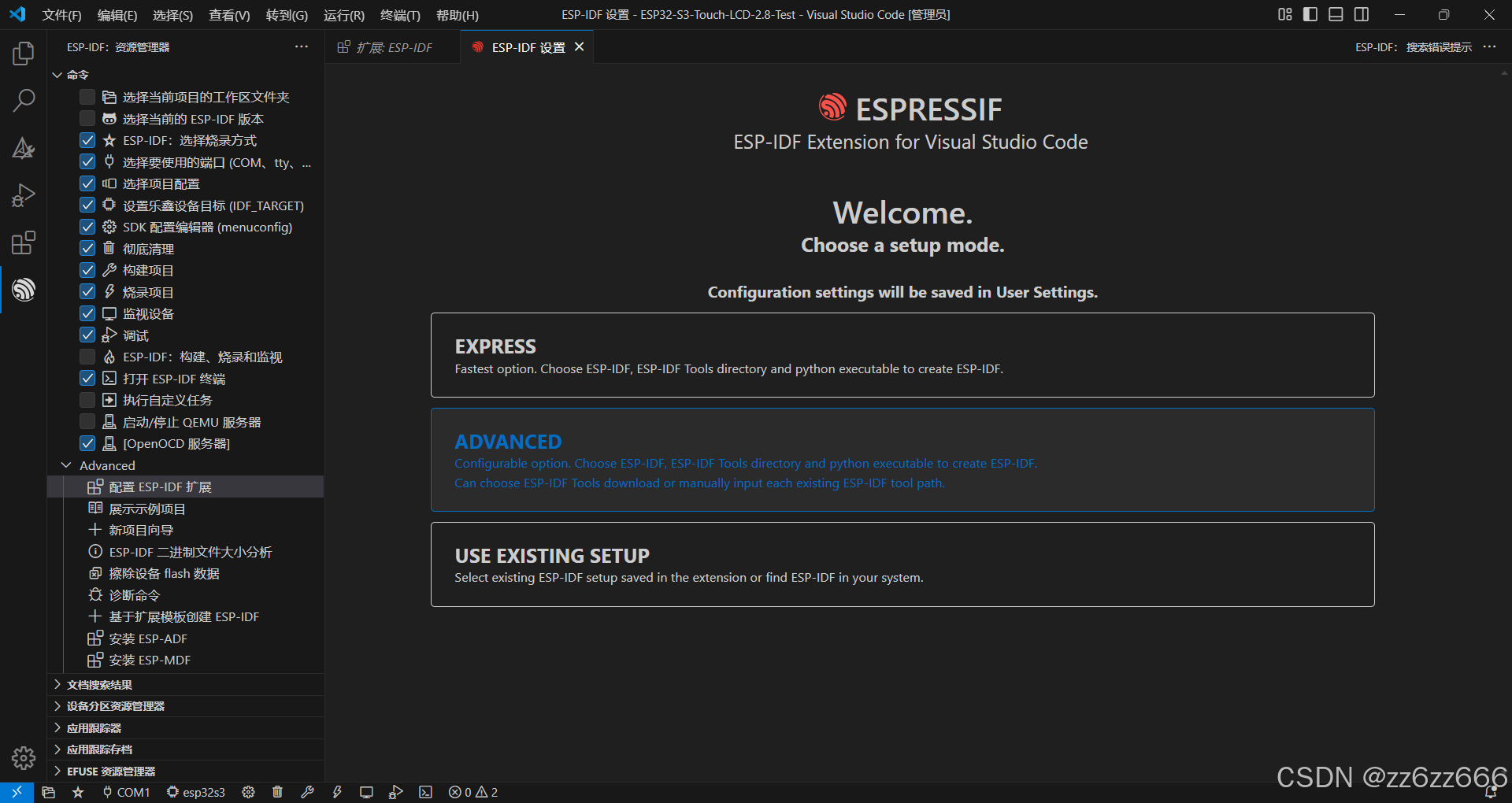Screen dimensions: 1512x803
Task: Open the Explorer view in activity bar
Action: click(24, 54)
